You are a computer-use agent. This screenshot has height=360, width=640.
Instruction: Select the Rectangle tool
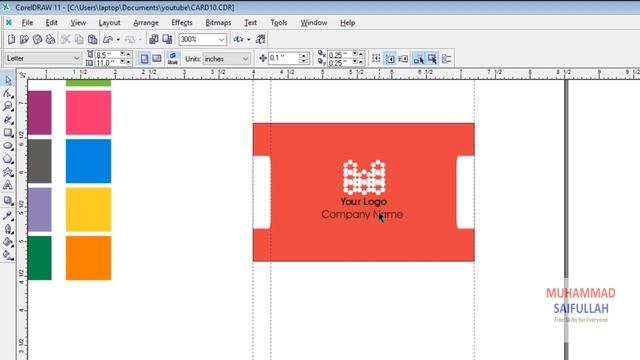[8, 133]
